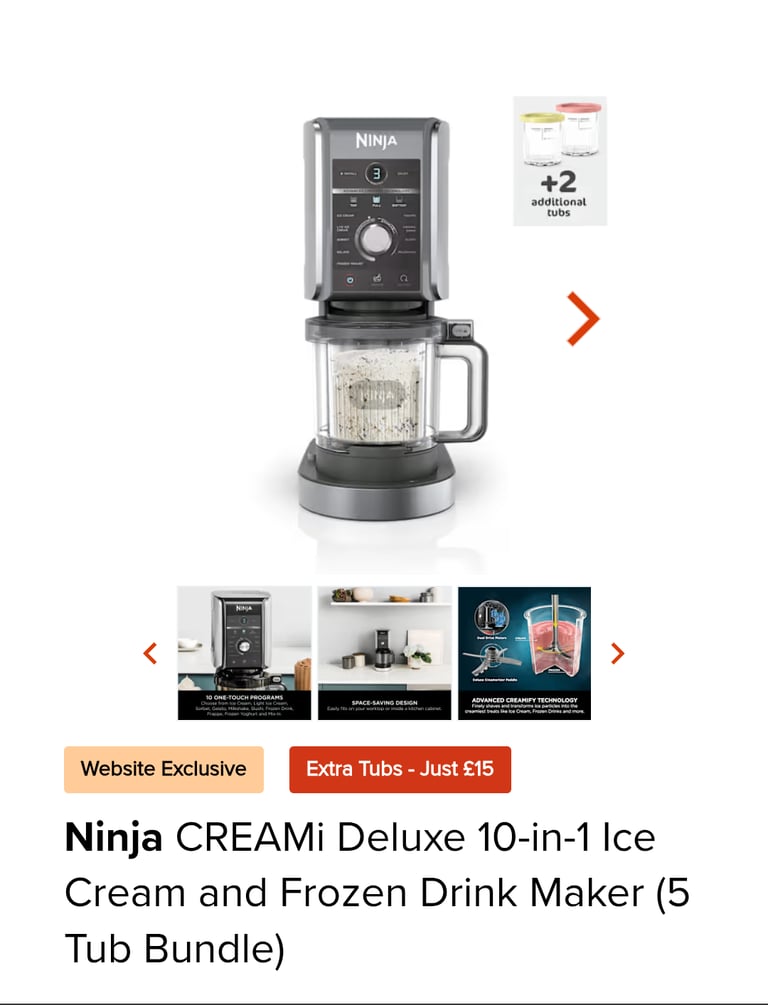Click the yellow-lidded tub in the badge
The height and width of the screenshot is (1005, 768).
542,139
